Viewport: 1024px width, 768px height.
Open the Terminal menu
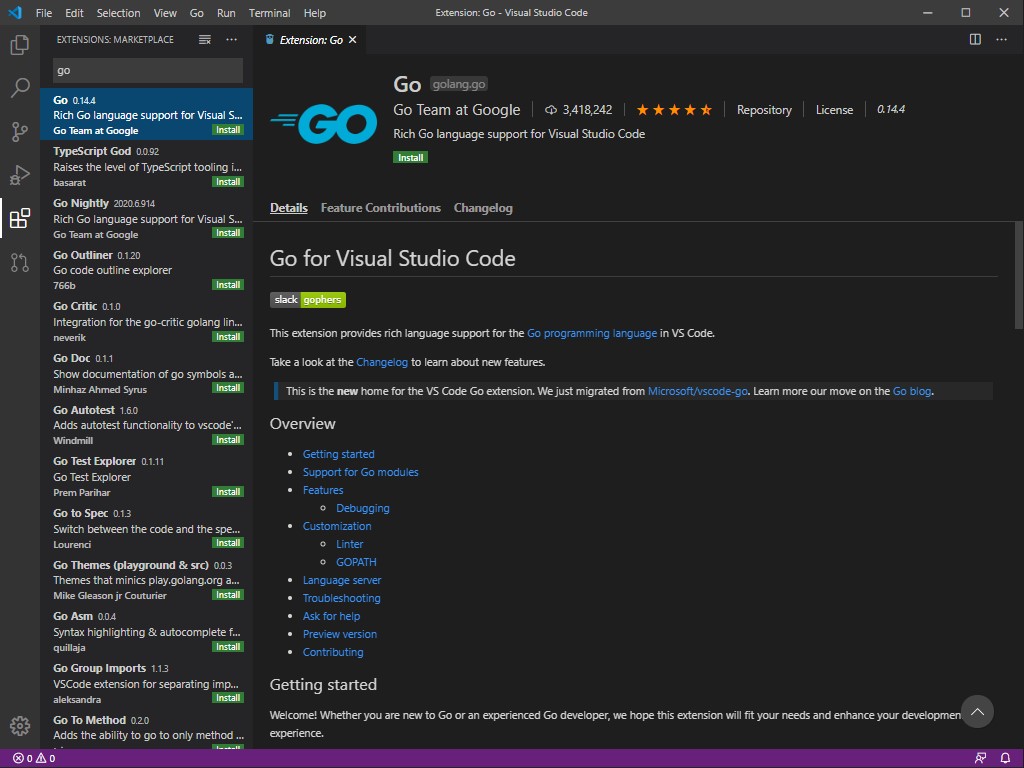pyautogui.click(x=269, y=13)
